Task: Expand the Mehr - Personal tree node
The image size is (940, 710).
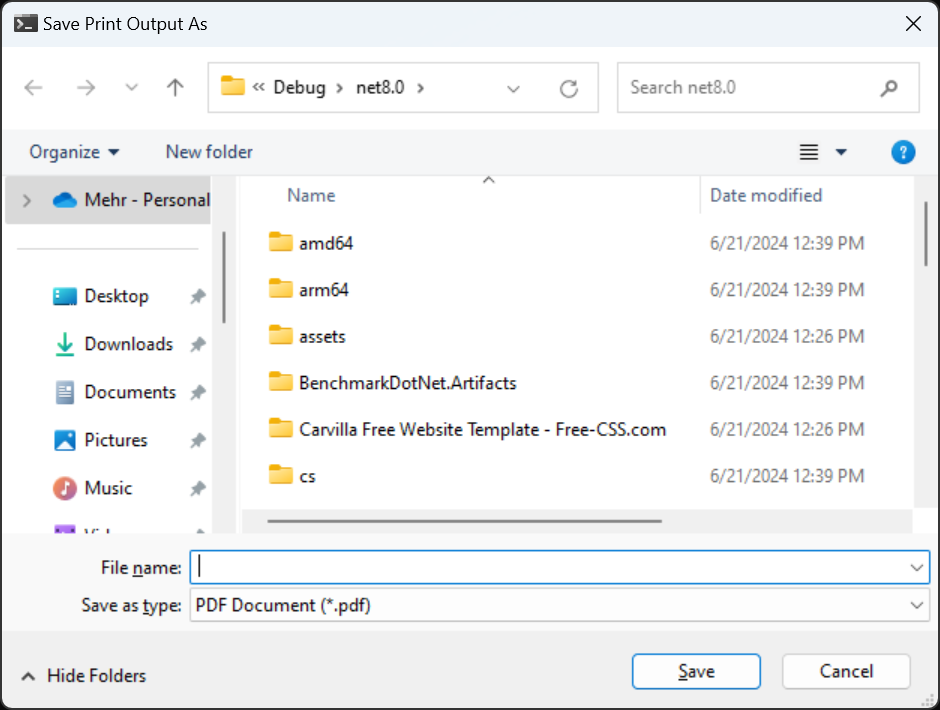Action: click(28, 200)
